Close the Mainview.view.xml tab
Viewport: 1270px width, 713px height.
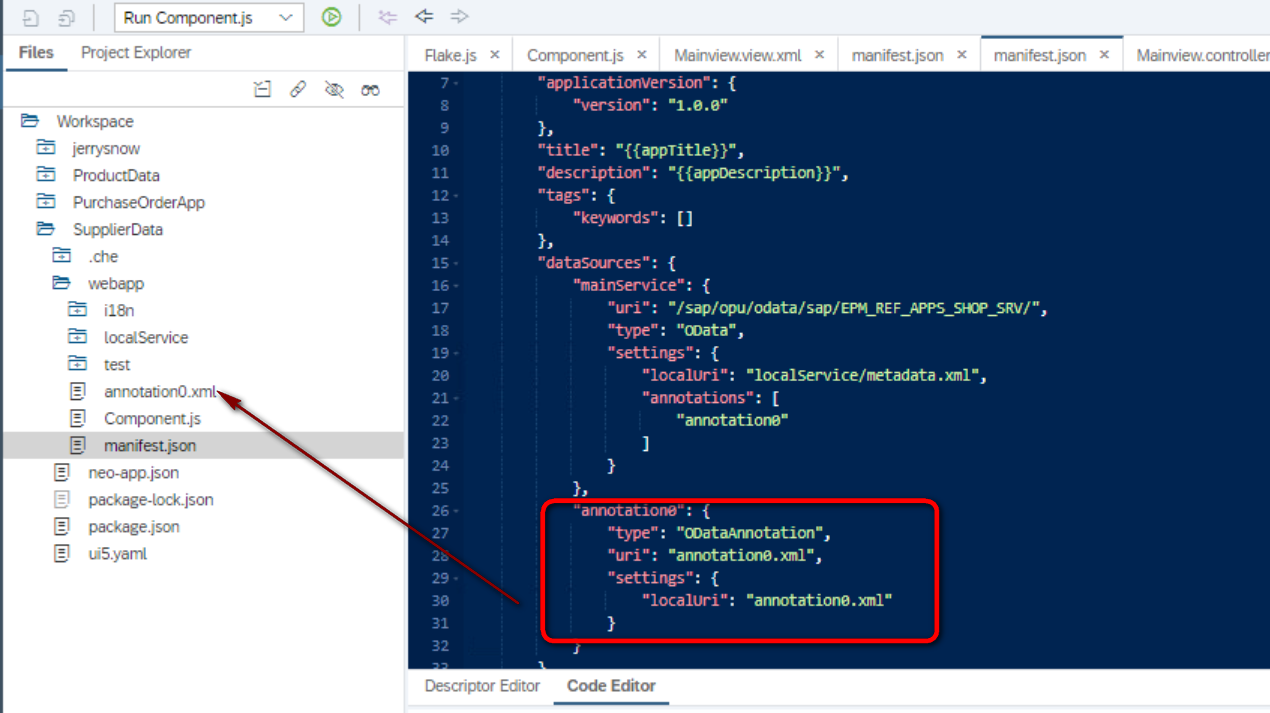pyautogui.click(x=819, y=55)
